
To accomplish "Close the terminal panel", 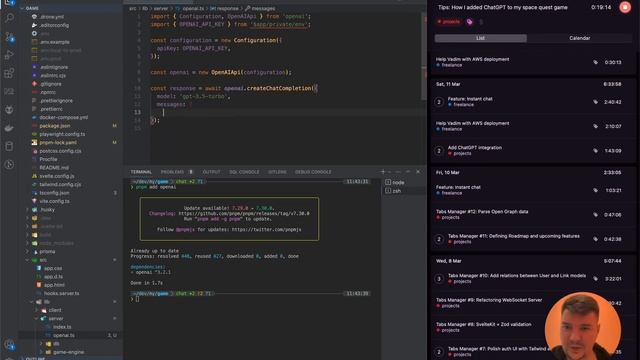I will 418,172.
